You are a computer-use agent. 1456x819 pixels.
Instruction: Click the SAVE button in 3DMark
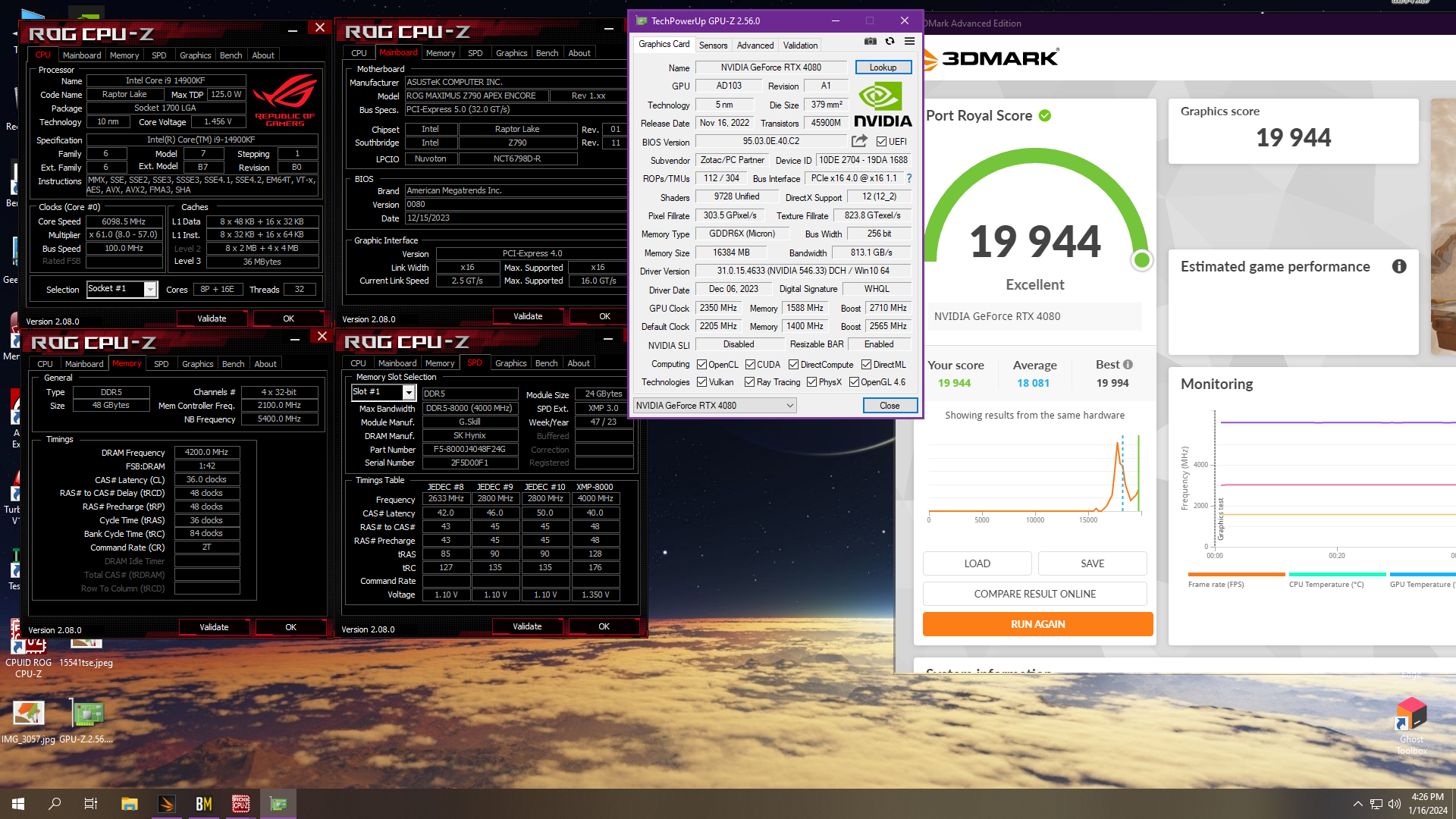pos(1092,563)
